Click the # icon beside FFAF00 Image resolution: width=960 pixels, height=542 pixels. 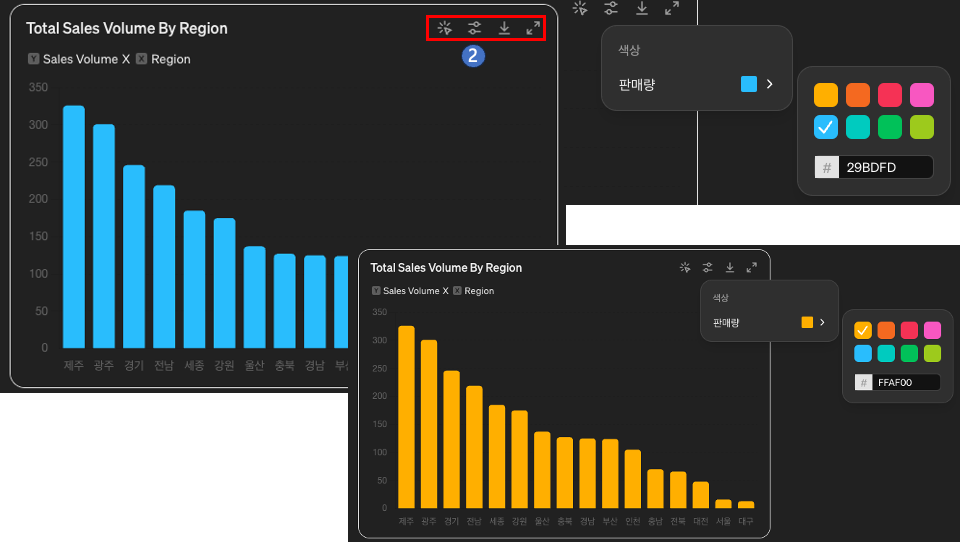coord(863,382)
